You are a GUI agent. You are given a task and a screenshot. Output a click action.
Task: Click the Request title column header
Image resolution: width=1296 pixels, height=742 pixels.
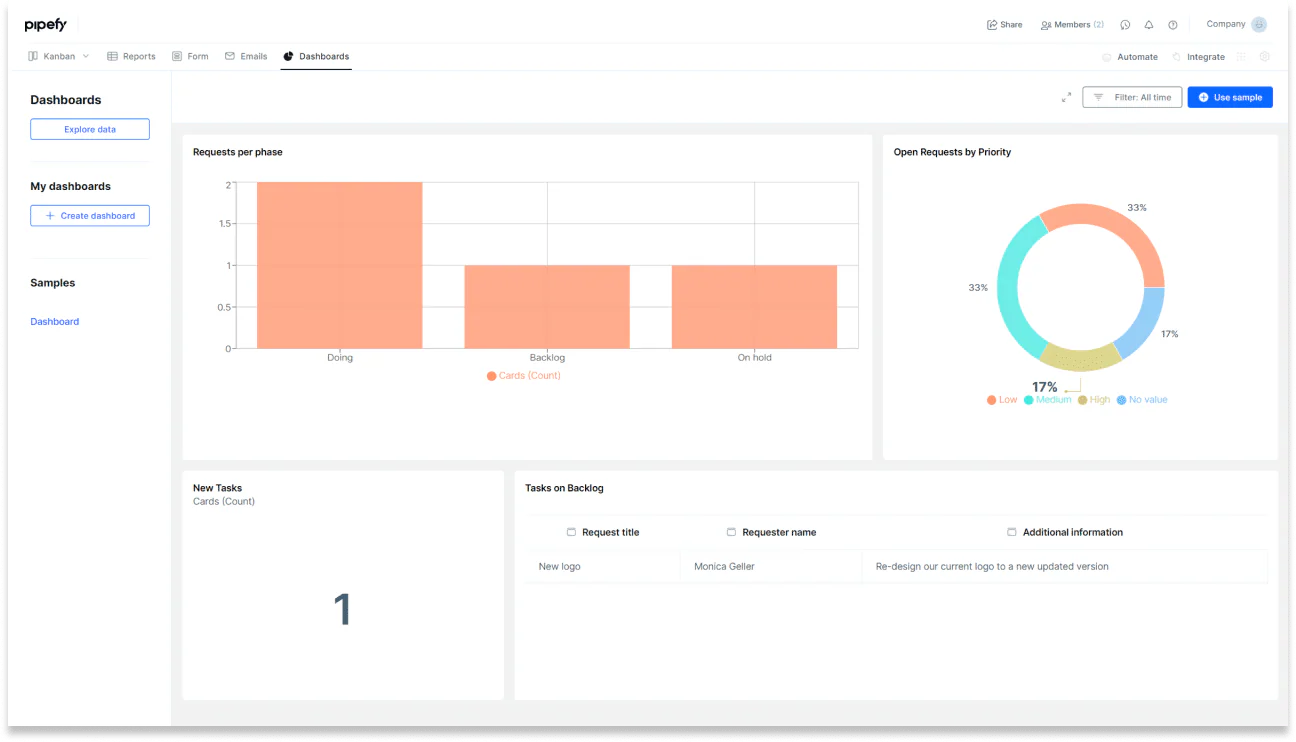603,532
